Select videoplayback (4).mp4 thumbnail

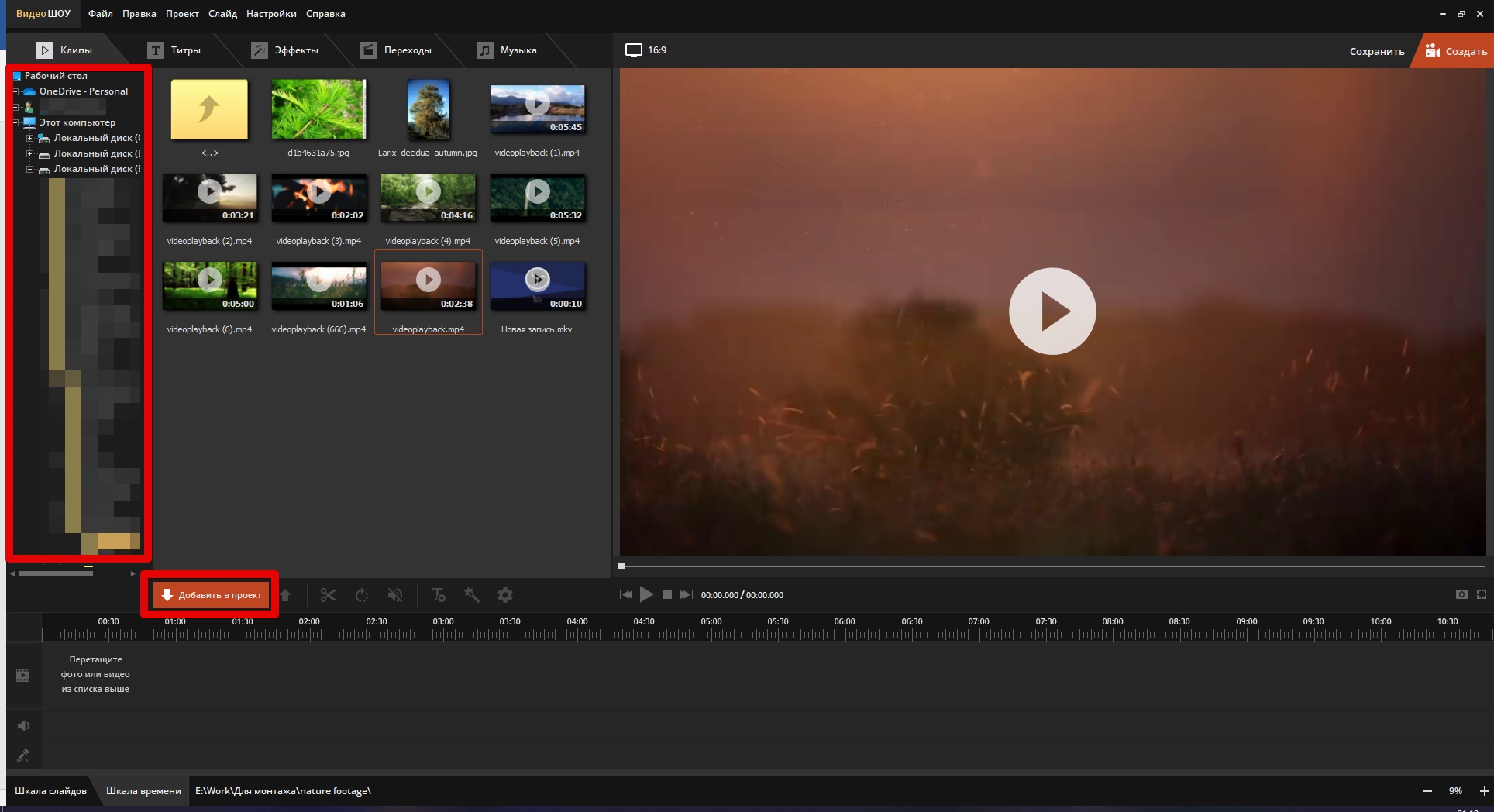(x=428, y=198)
